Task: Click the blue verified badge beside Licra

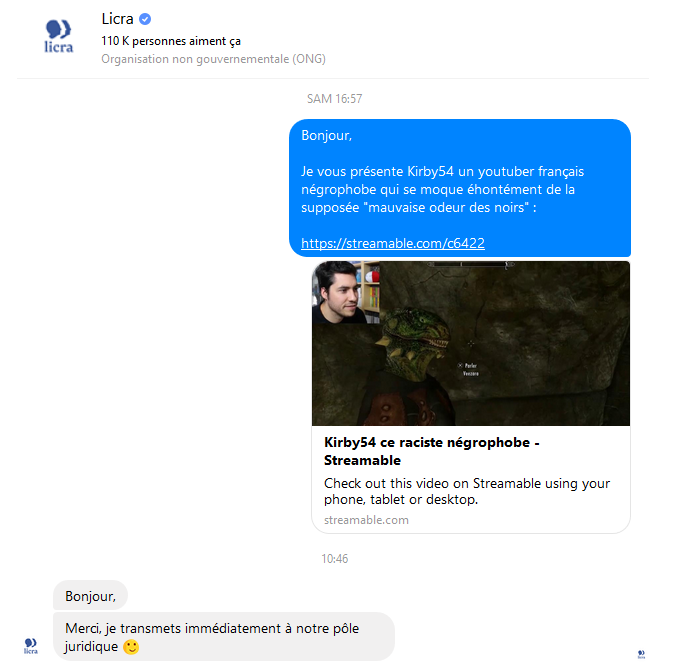Action: [145, 19]
